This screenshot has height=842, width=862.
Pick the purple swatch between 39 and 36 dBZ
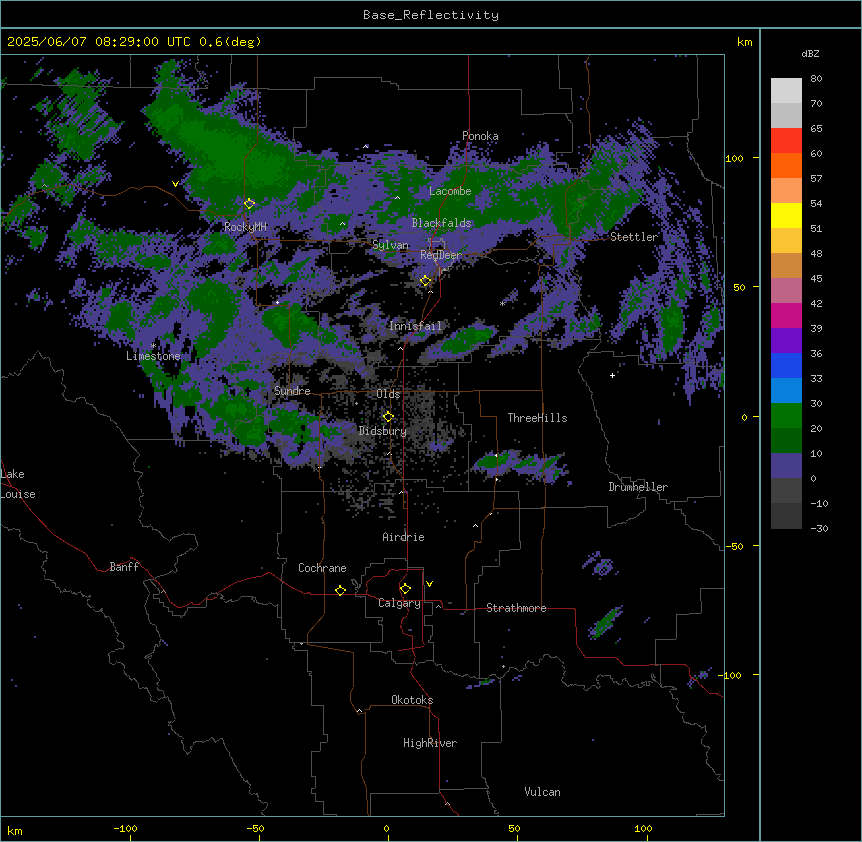(786, 341)
